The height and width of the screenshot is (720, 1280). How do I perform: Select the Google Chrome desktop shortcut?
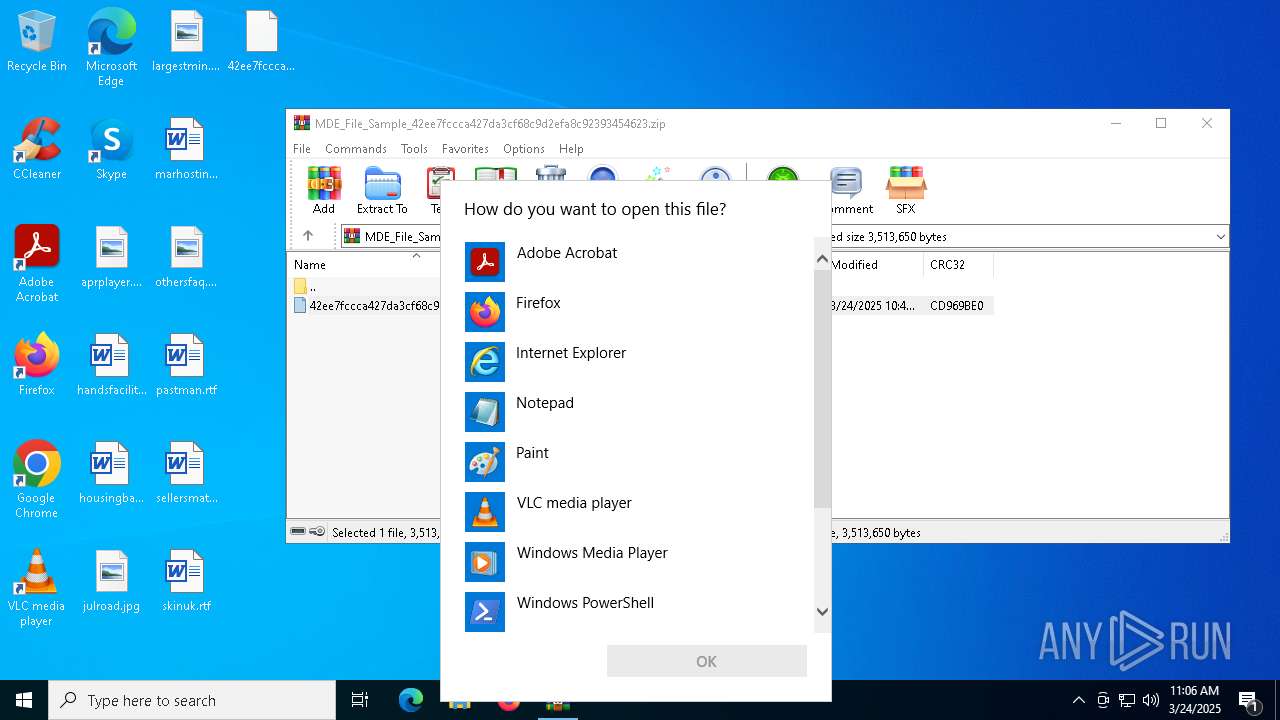pos(37,480)
